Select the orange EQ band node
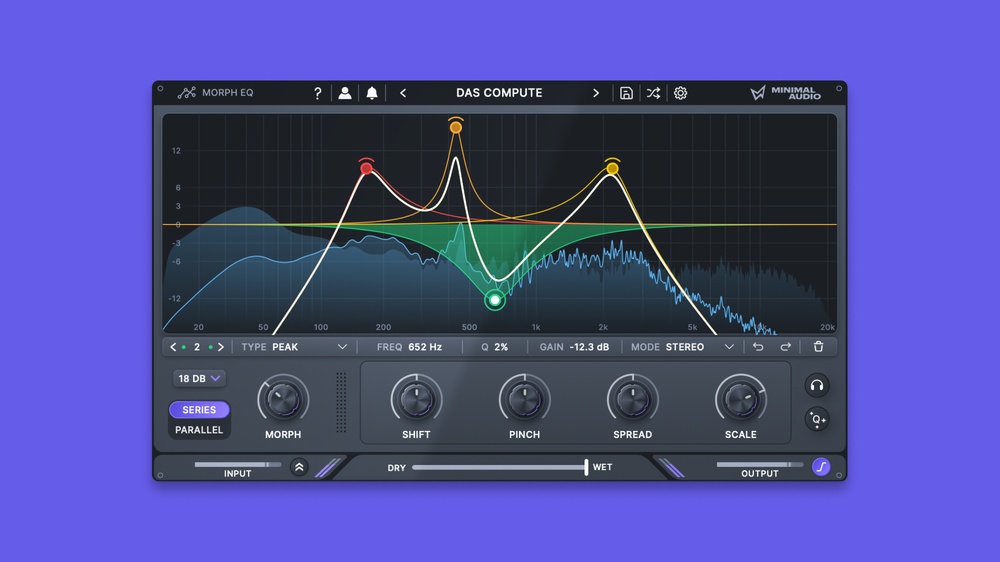Screen dimensions: 1000x562 tap(455, 128)
